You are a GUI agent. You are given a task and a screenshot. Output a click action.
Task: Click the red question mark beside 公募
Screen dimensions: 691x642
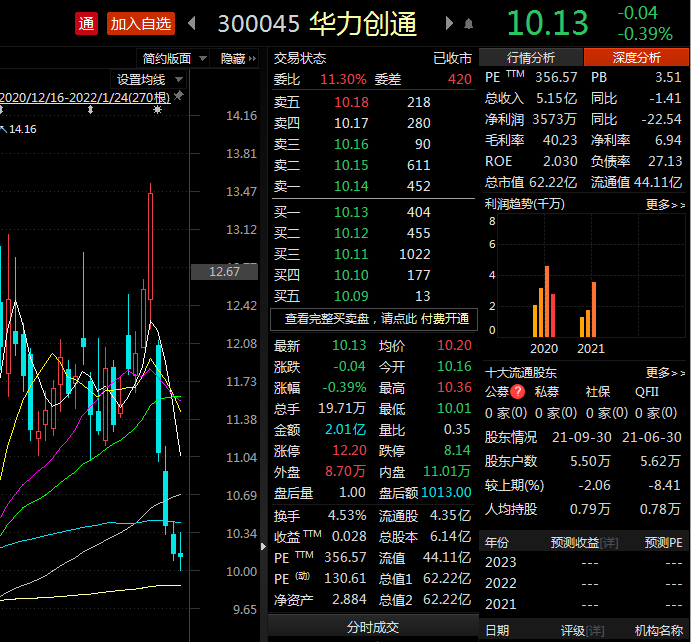coord(517,392)
